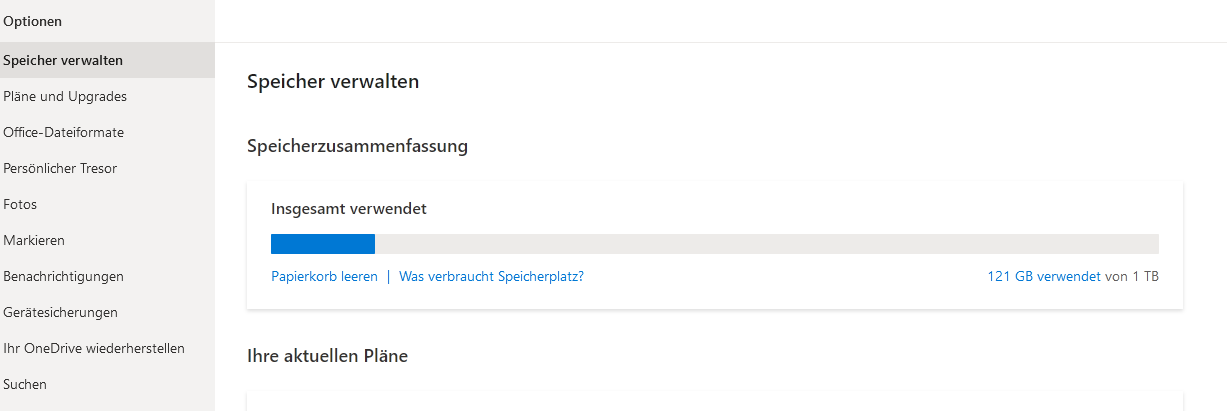Click the Optionen sidebar header

pos(32,20)
